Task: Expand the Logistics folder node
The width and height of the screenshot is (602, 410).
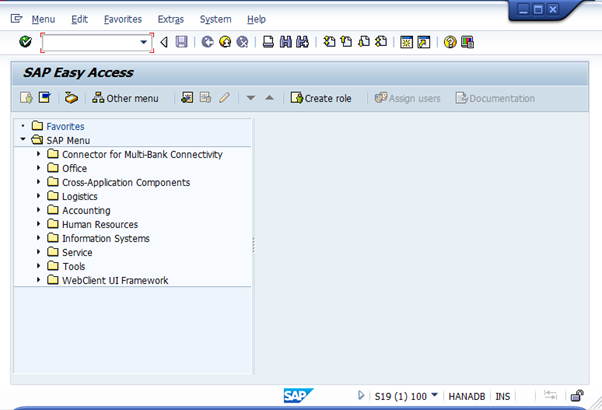Action: coord(39,196)
